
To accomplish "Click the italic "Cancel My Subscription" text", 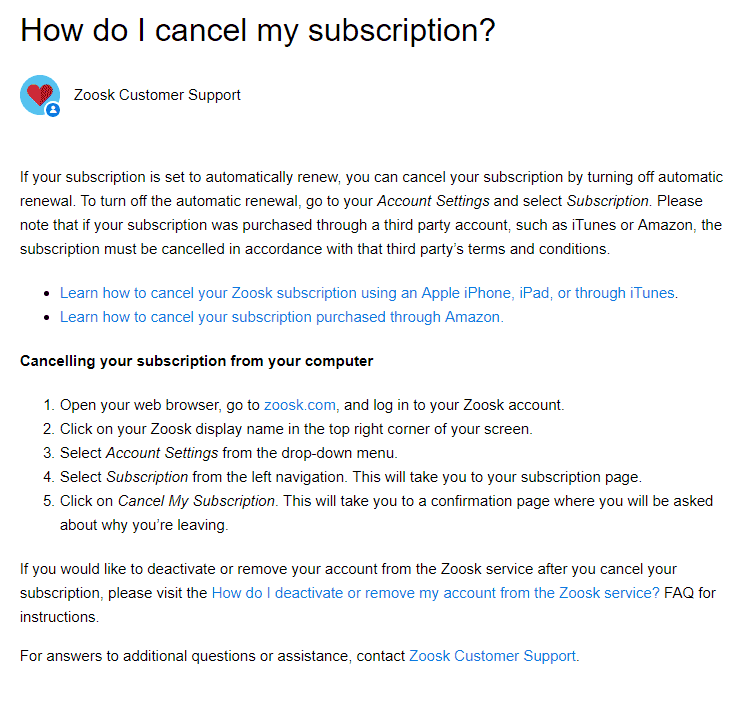I will (x=195, y=501).
